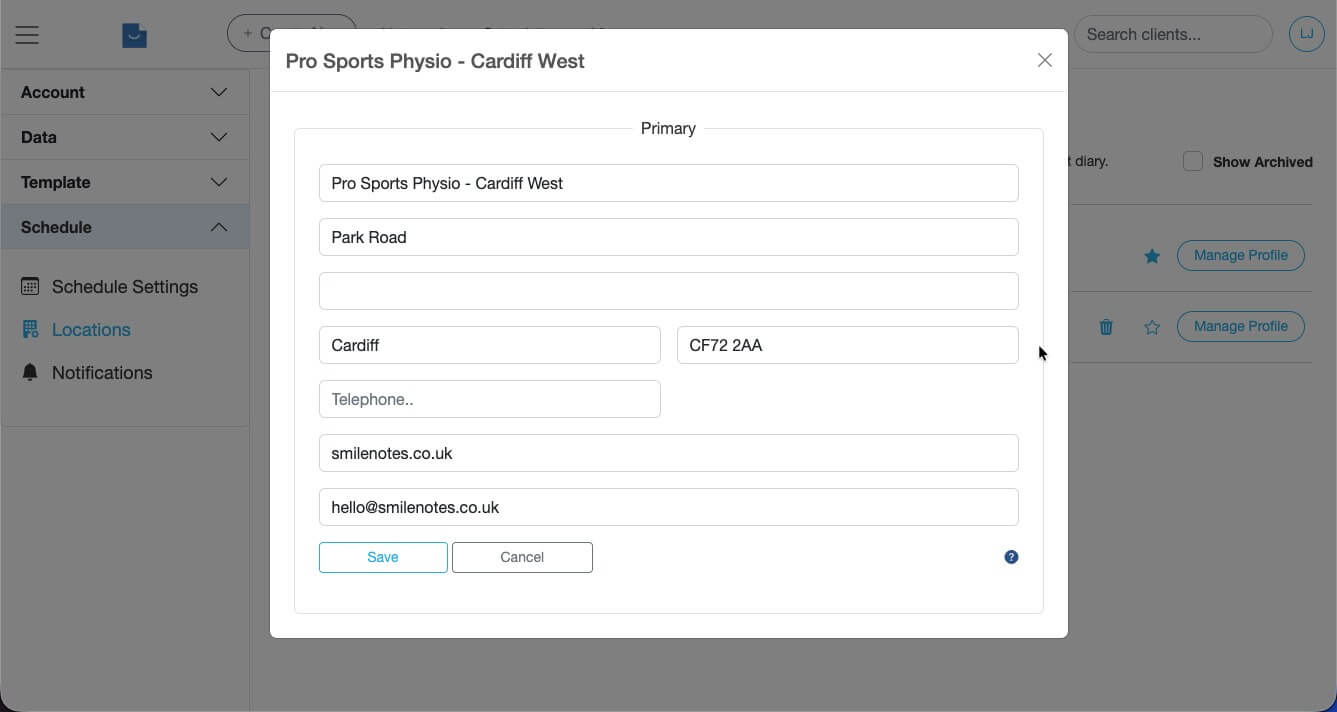Click the Telephone input field
The width and height of the screenshot is (1337, 712).
point(489,399)
